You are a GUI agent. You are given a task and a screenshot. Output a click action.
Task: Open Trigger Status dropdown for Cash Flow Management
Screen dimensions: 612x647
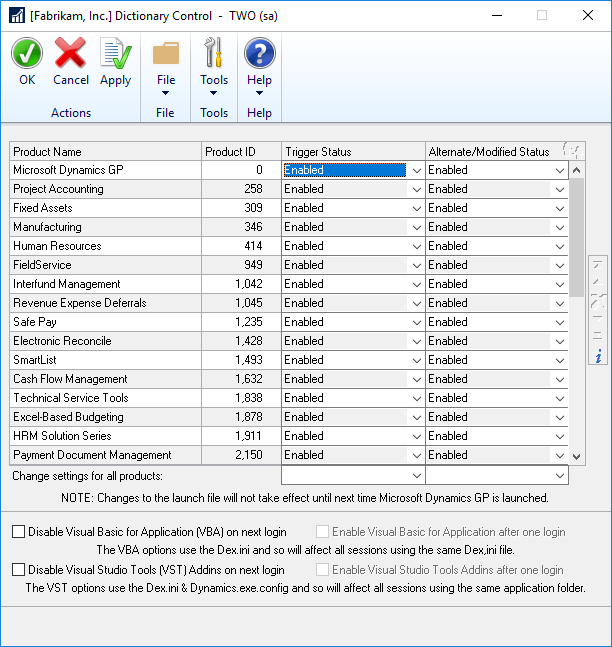416,379
